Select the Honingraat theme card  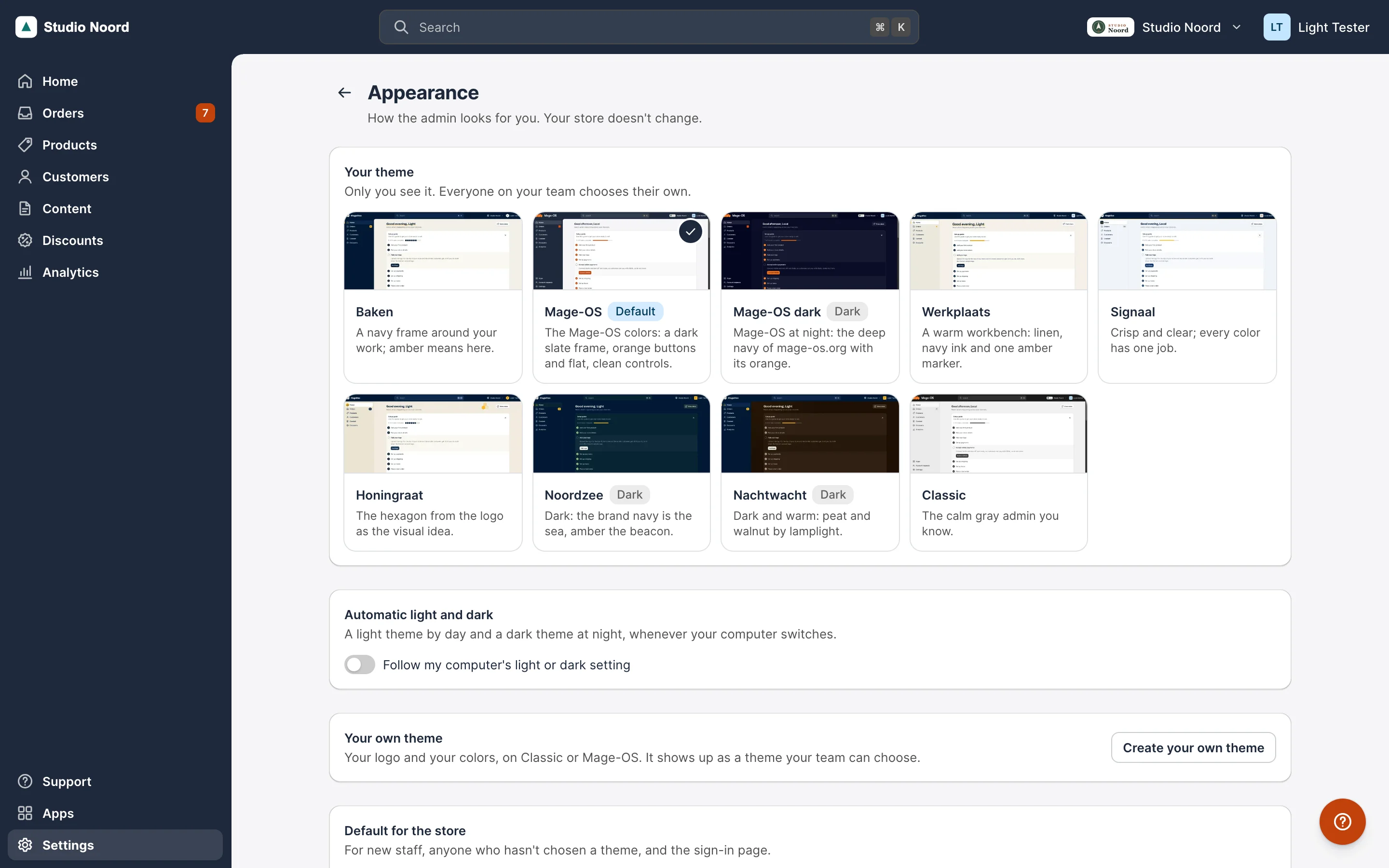pyautogui.click(x=433, y=473)
